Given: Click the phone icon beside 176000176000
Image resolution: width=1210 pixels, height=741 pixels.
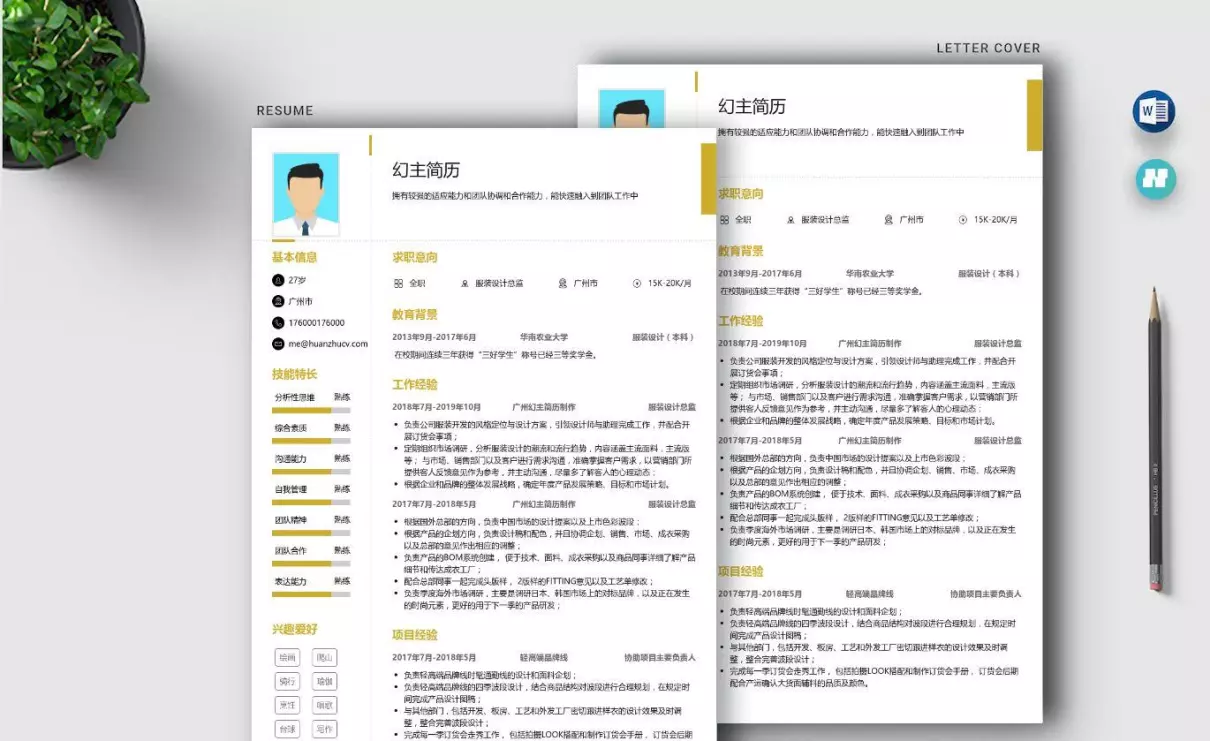Looking at the screenshot, I should 278,322.
